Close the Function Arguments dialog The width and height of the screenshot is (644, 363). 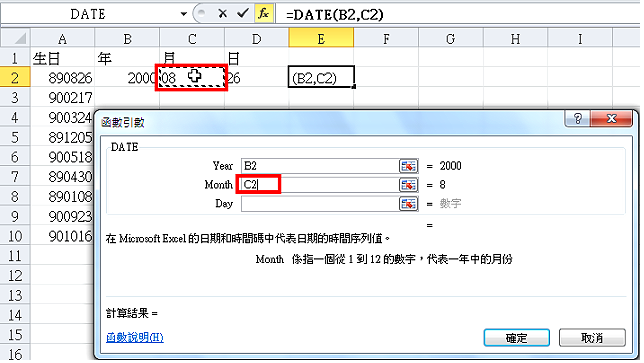tap(611, 119)
